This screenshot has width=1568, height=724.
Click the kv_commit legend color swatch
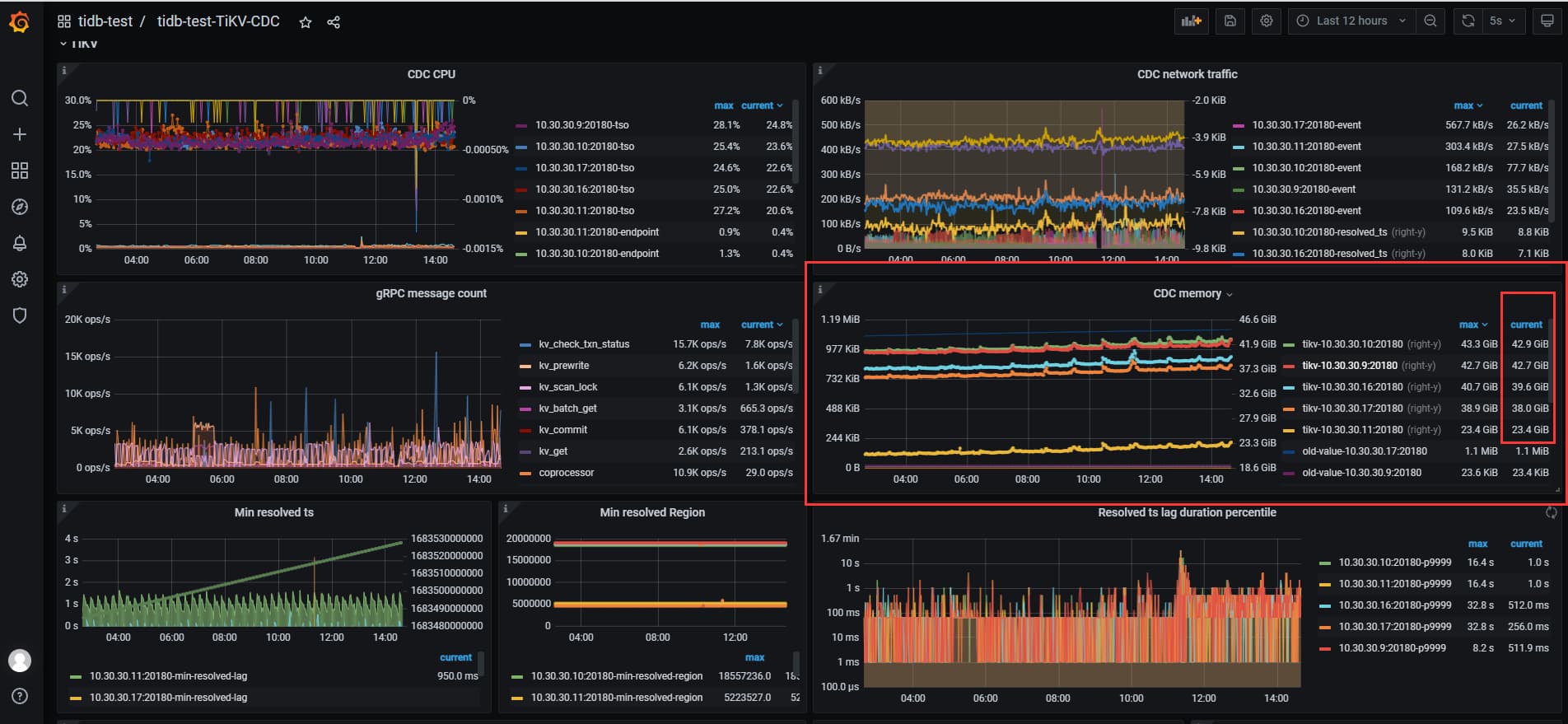click(525, 430)
